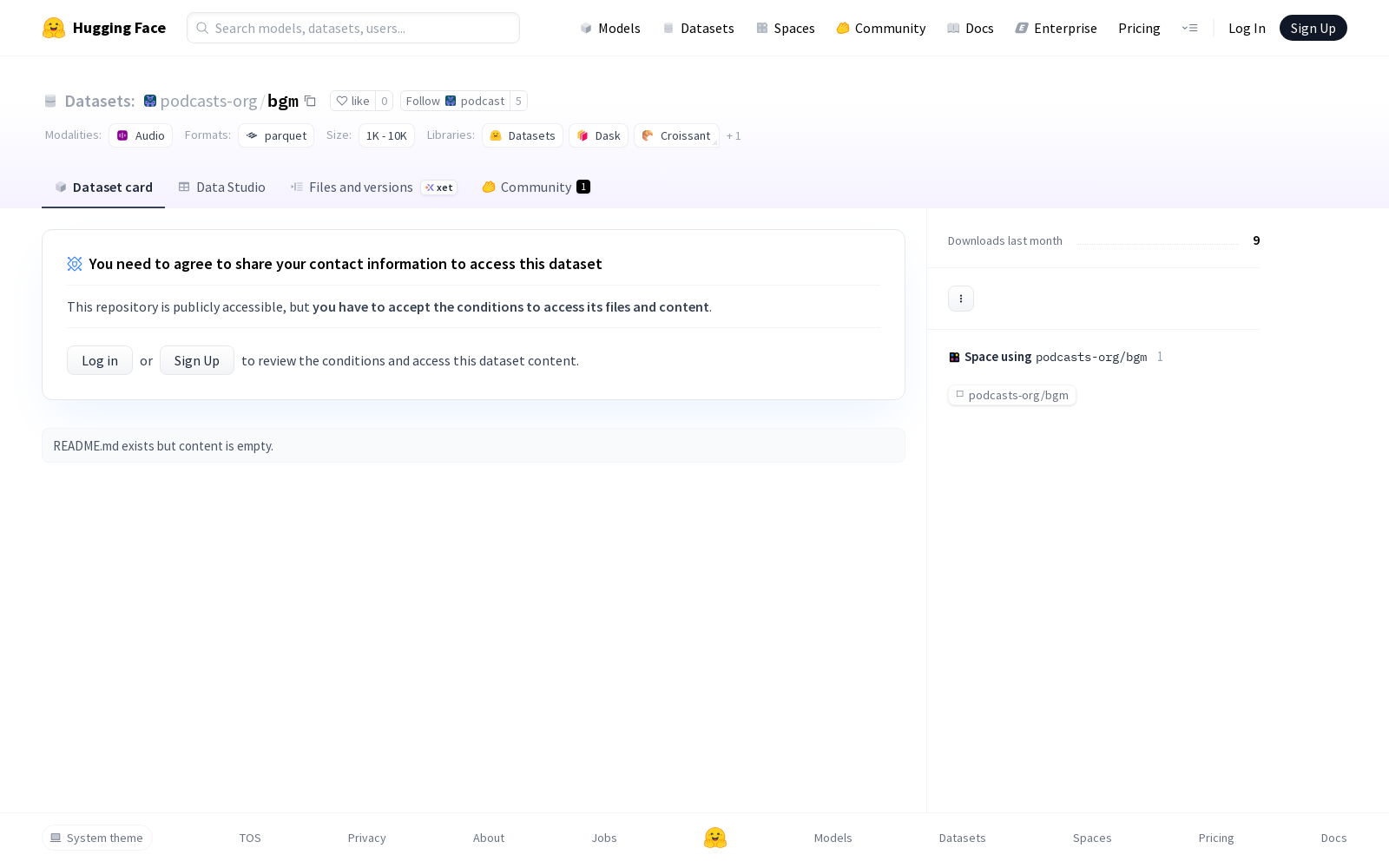Open the podcasts-org organization link
Image resolution: width=1389 pixels, height=868 pixels.
[208, 101]
